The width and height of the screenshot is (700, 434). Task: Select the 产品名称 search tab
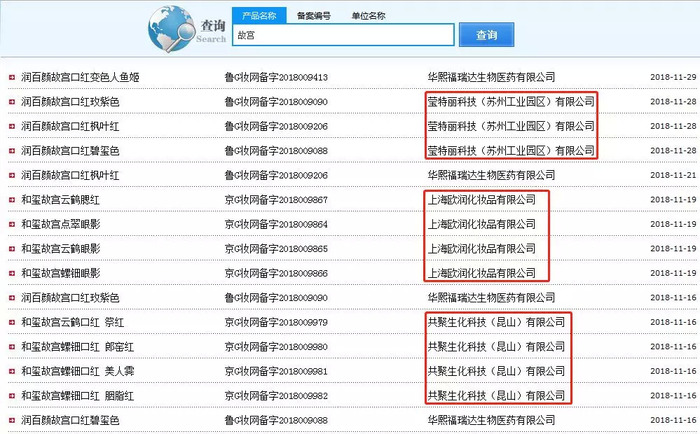click(259, 16)
